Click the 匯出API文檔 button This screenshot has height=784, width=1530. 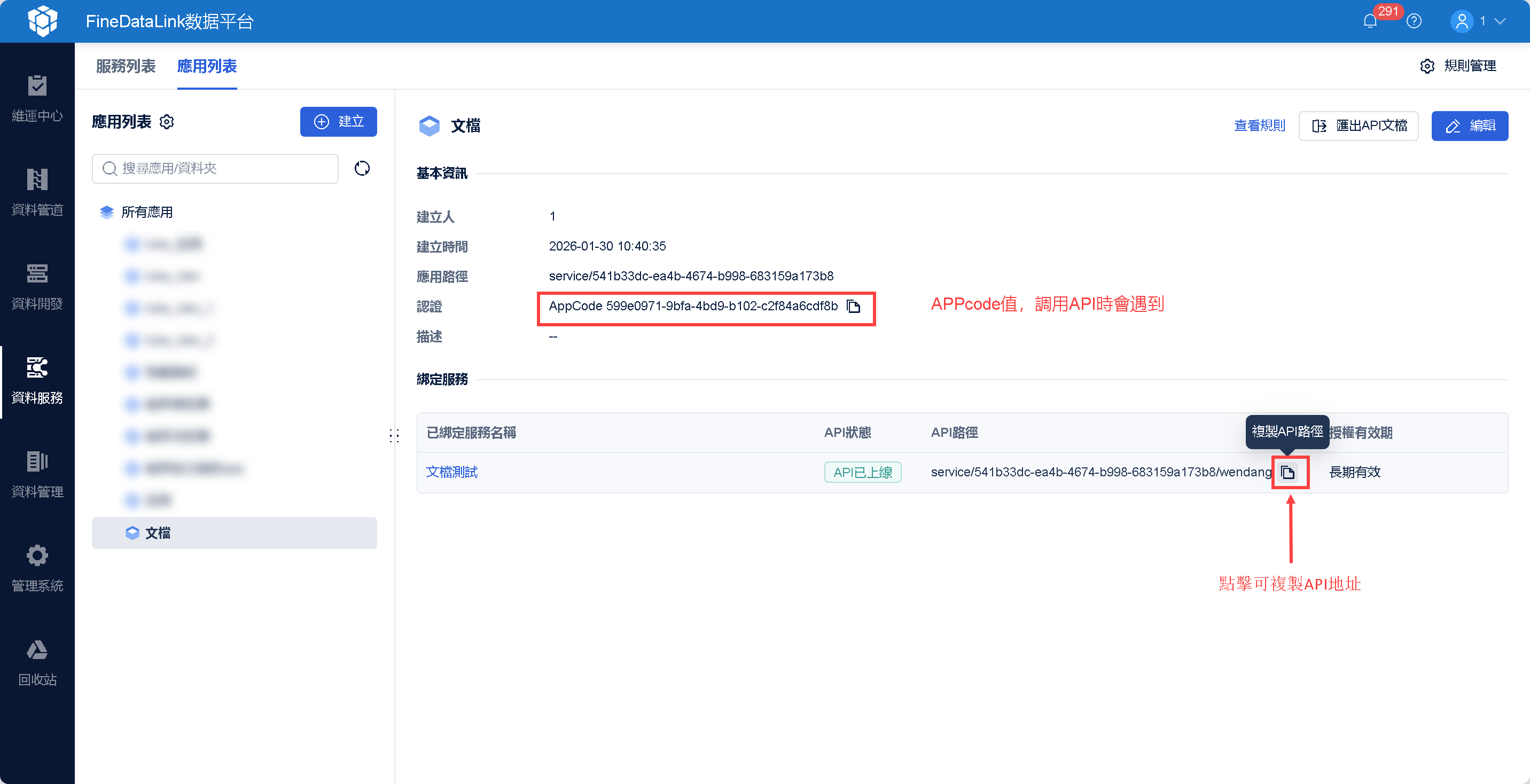pyautogui.click(x=1359, y=126)
